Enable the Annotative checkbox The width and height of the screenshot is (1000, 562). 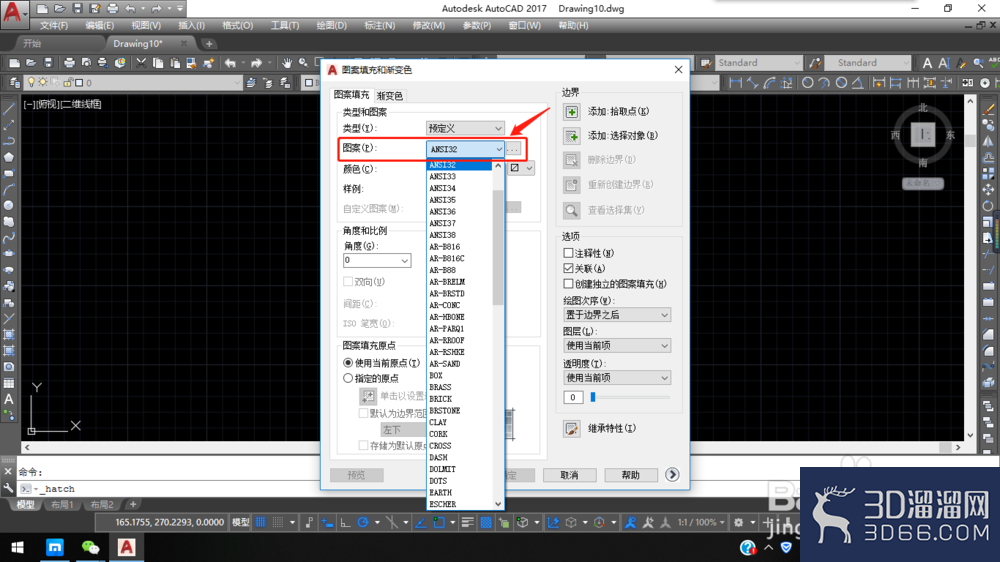(568, 253)
